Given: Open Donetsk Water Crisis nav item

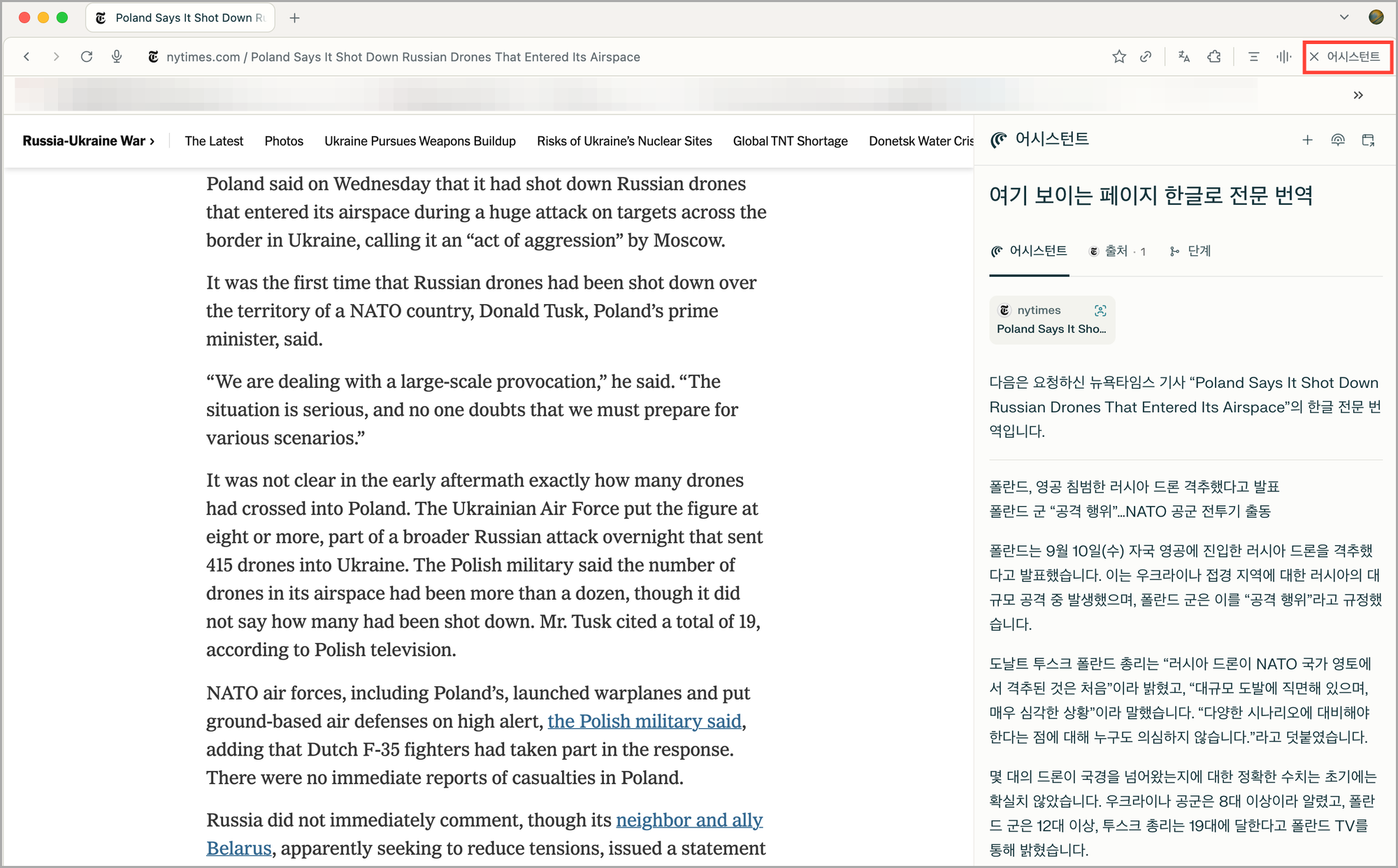Looking at the screenshot, I should pos(921,140).
